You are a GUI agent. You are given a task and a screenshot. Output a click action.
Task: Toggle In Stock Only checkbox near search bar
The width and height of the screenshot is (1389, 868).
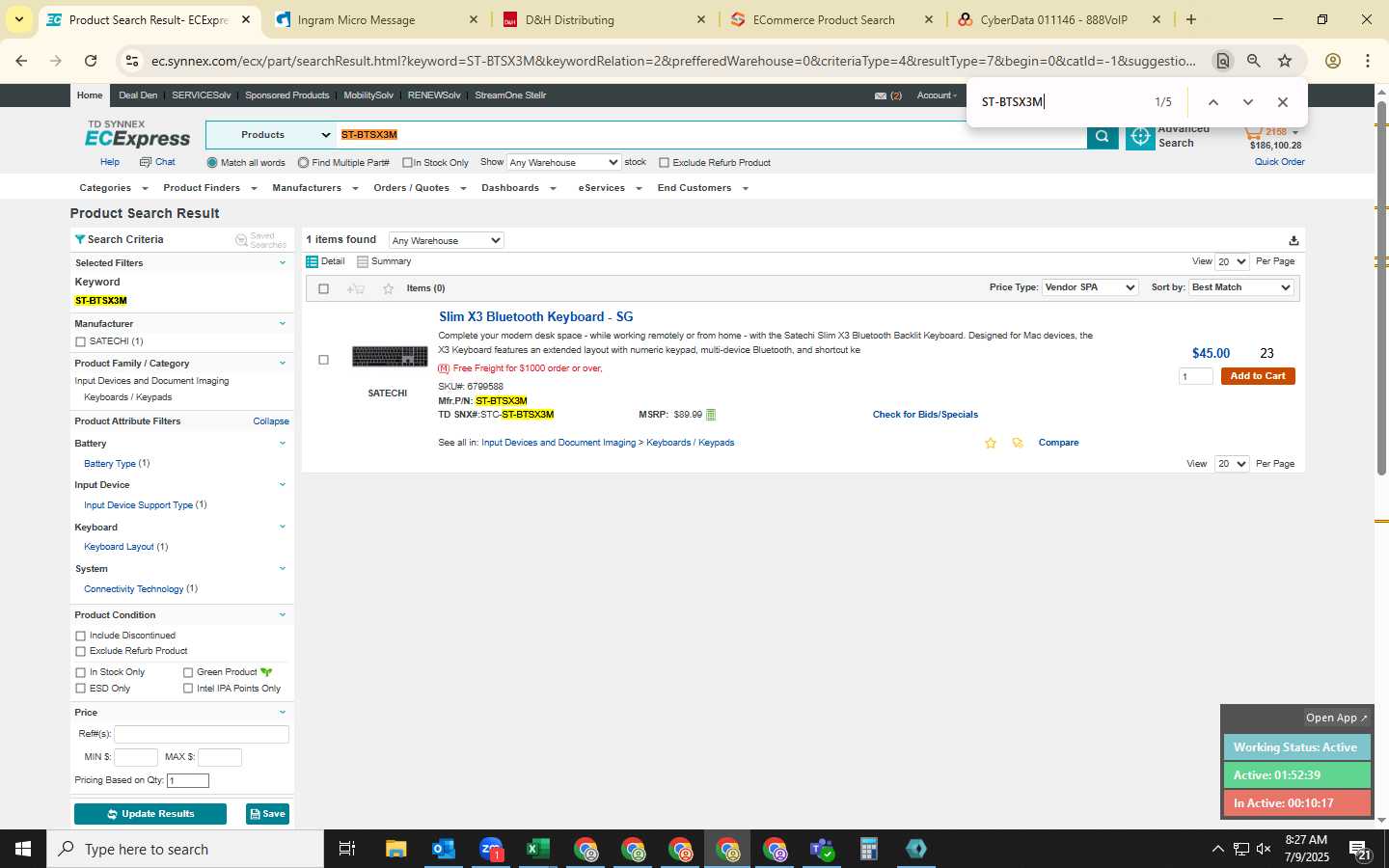[407, 163]
